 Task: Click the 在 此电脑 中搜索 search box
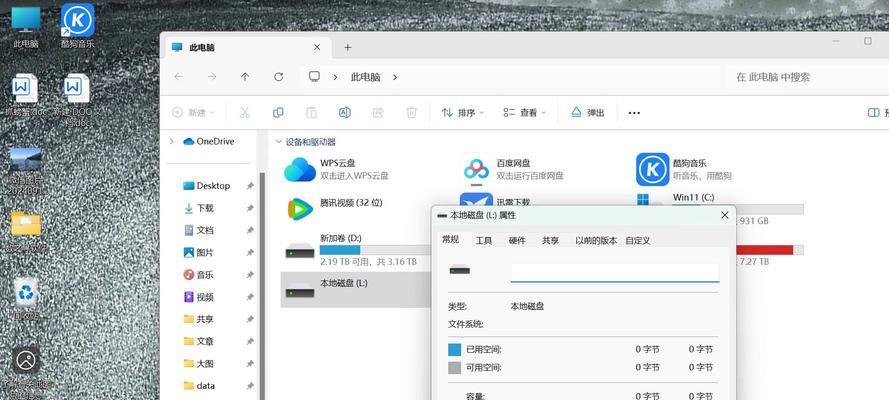coord(807,77)
